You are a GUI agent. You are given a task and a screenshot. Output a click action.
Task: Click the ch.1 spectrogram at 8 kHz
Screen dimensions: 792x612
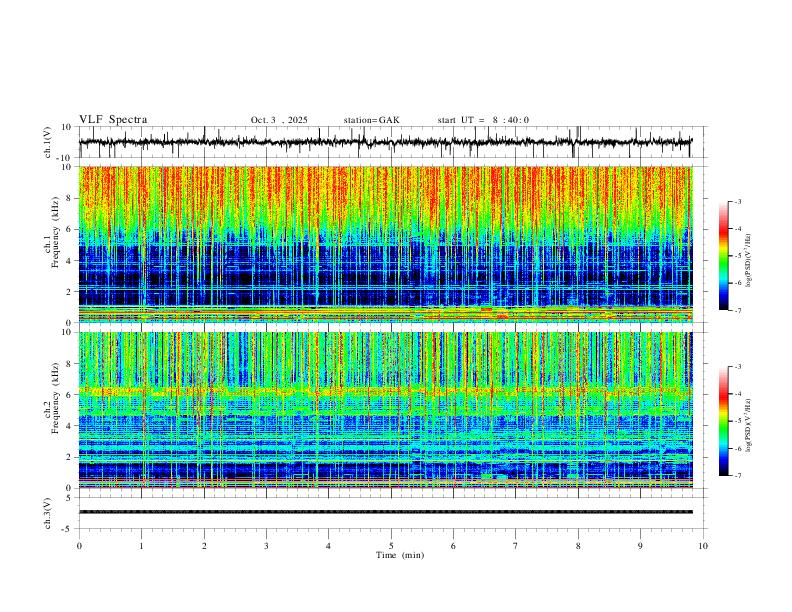[x=385, y=198]
